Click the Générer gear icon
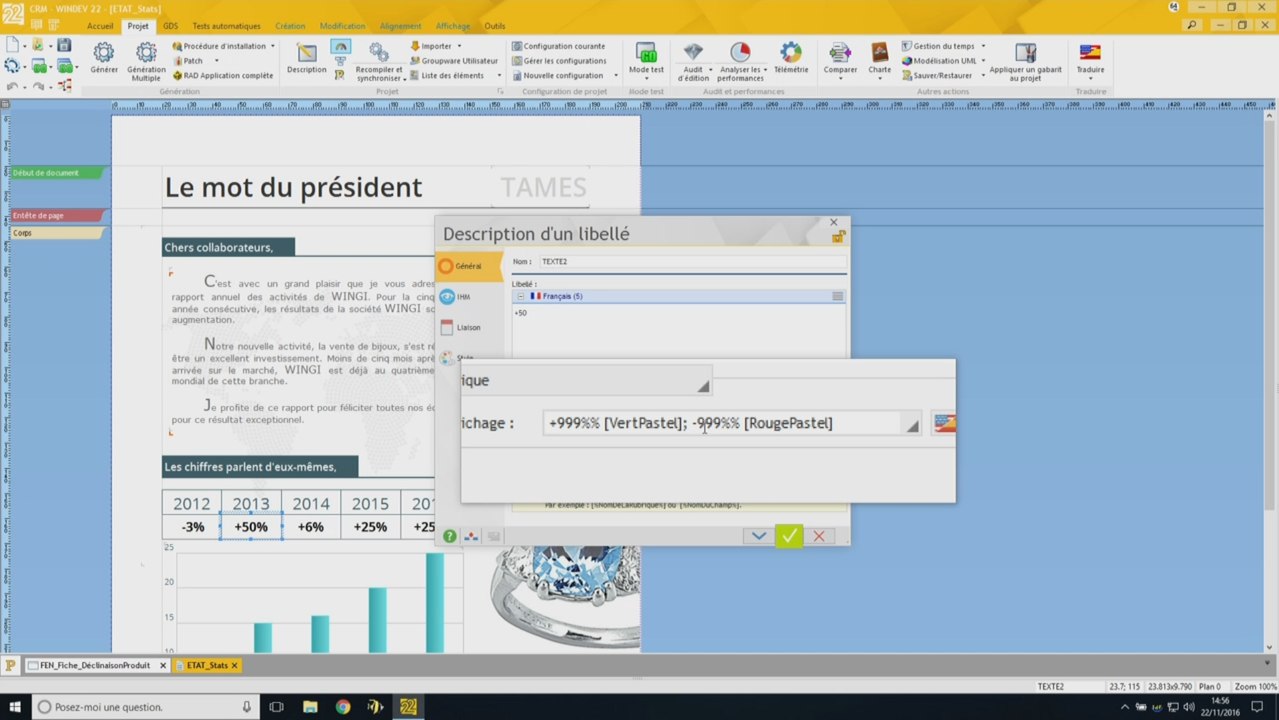Viewport: 1279px width, 720px height. click(104, 52)
